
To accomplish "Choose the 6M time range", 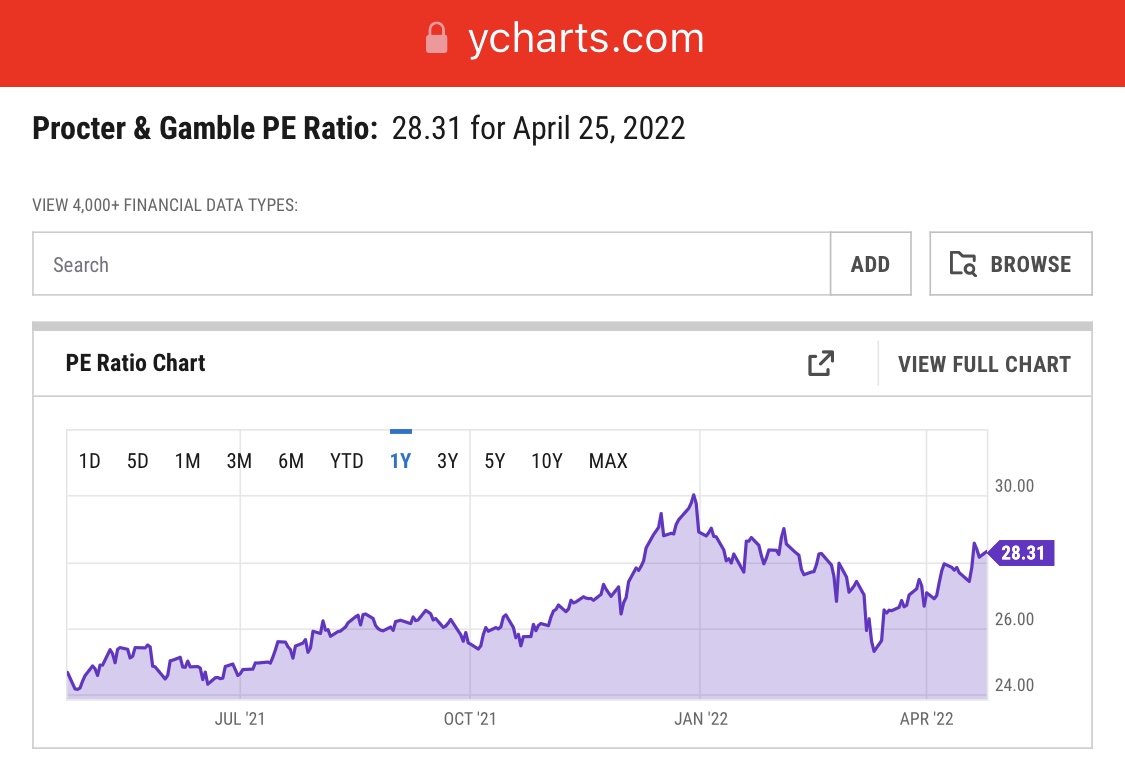I will coord(291,461).
